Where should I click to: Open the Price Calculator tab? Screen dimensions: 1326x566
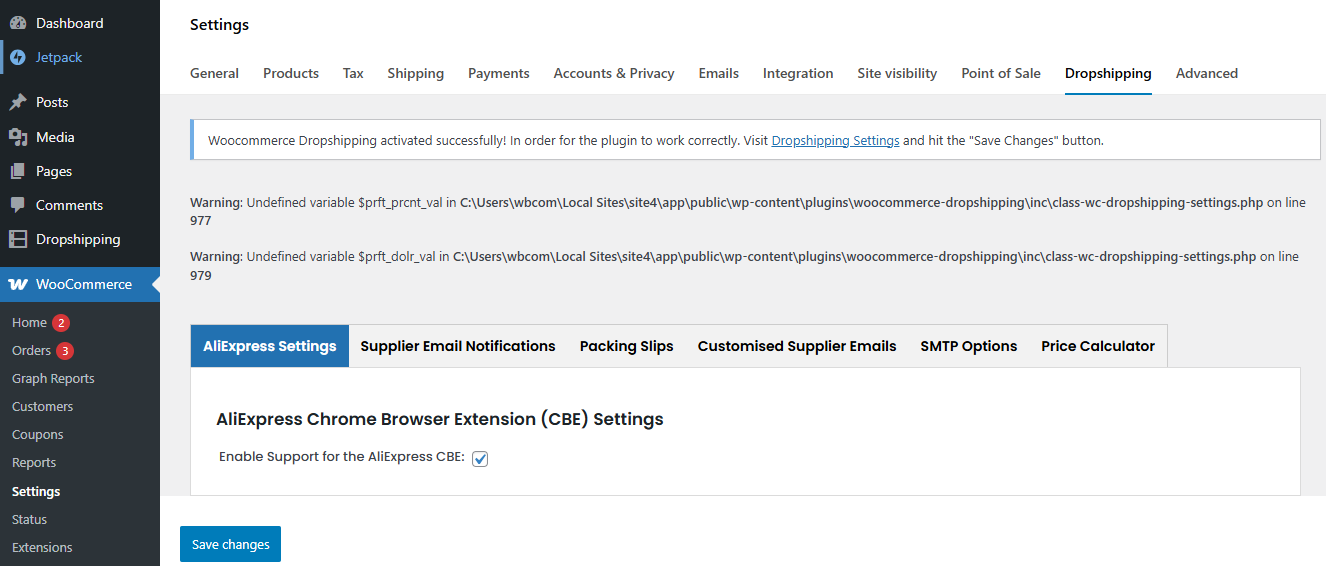tap(1097, 346)
